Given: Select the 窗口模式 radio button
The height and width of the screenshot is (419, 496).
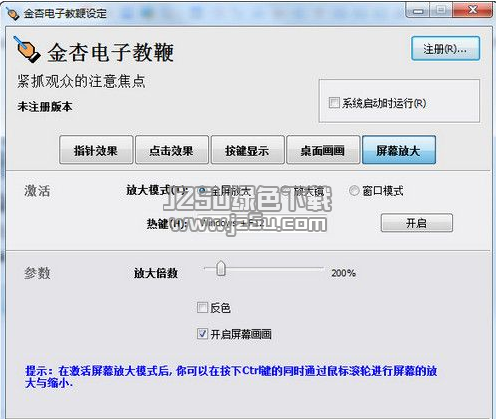Looking at the screenshot, I should [x=354, y=191].
